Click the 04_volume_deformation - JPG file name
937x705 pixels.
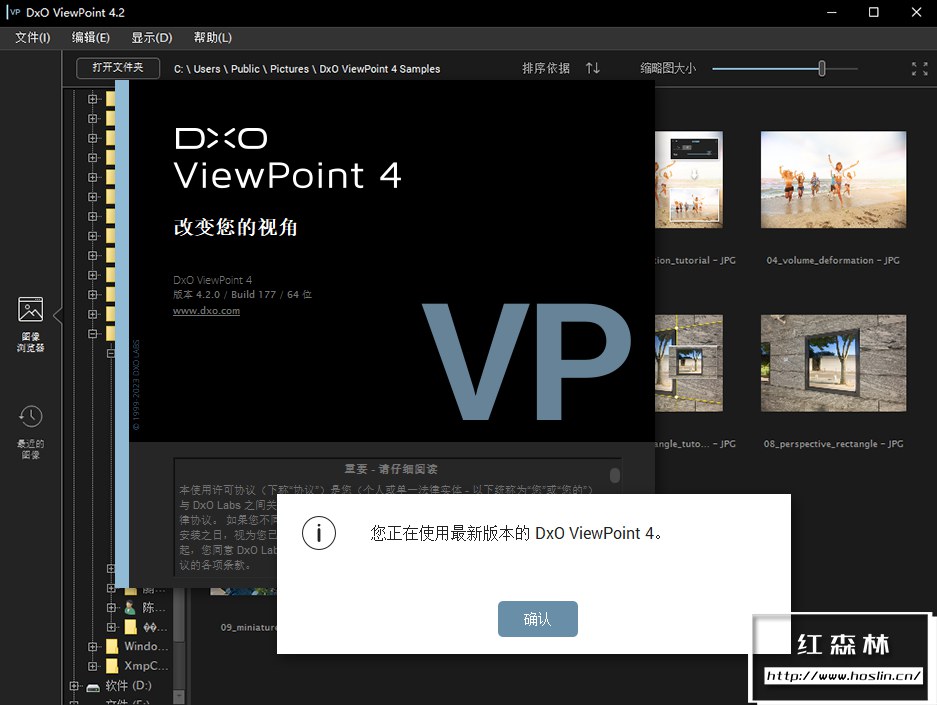(x=833, y=260)
